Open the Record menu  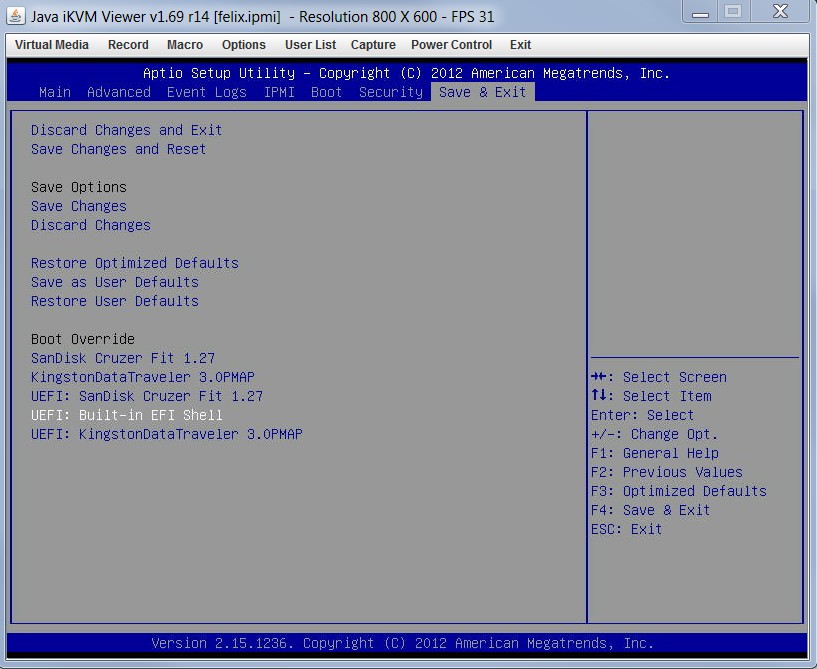point(128,45)
